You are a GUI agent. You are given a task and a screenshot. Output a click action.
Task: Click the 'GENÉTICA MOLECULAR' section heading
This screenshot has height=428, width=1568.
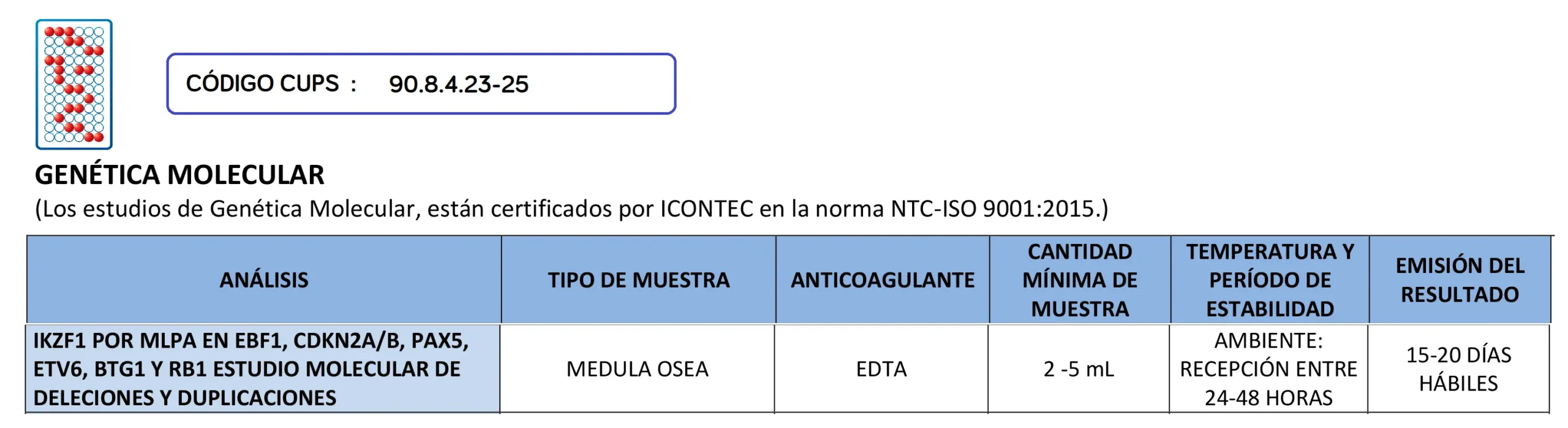pyautogui.click(x=179, y=175)
